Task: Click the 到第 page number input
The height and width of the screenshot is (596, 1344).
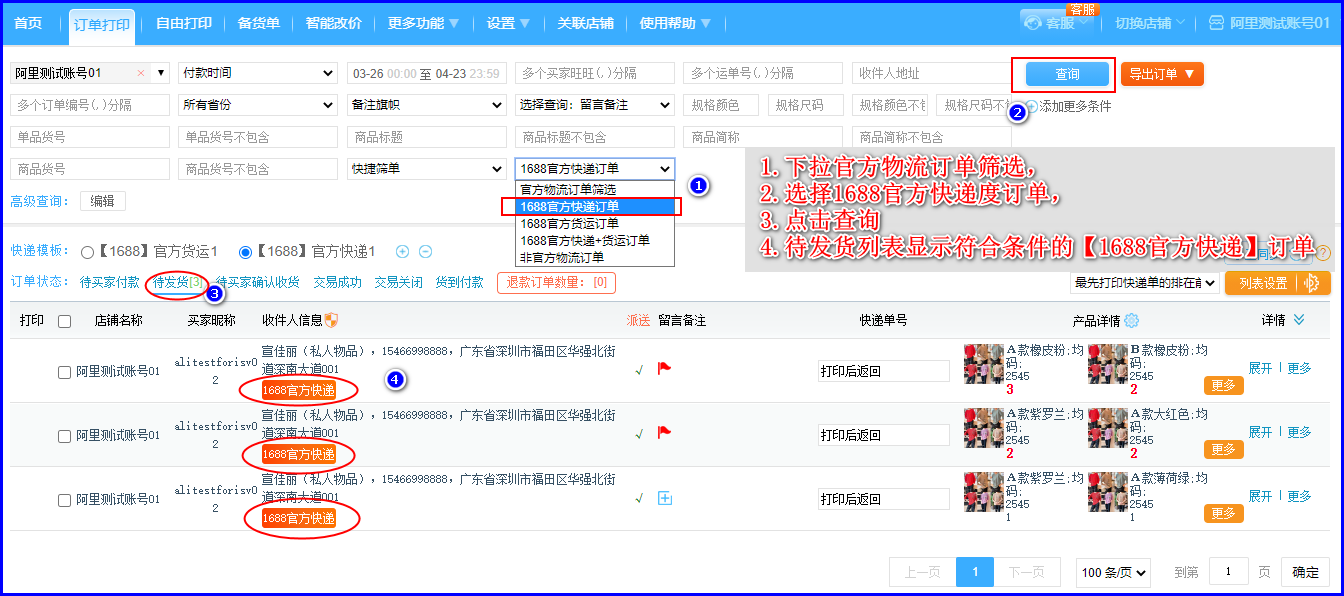Action: click(1229, 572)
